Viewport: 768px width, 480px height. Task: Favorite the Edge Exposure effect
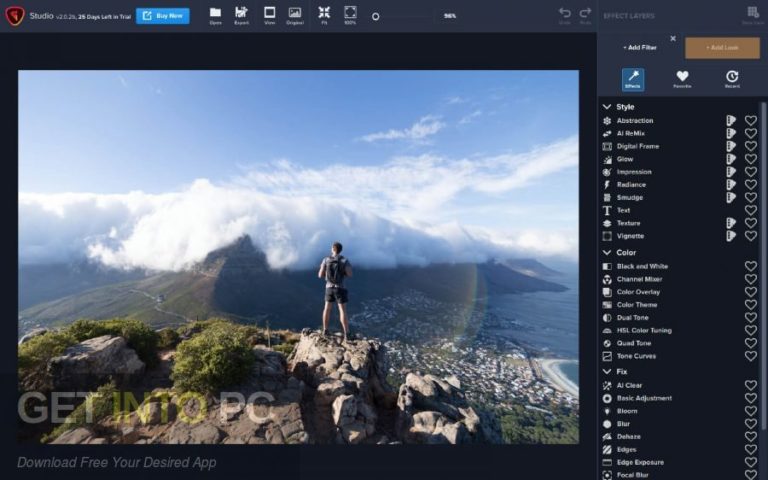(x=750, y=462)
